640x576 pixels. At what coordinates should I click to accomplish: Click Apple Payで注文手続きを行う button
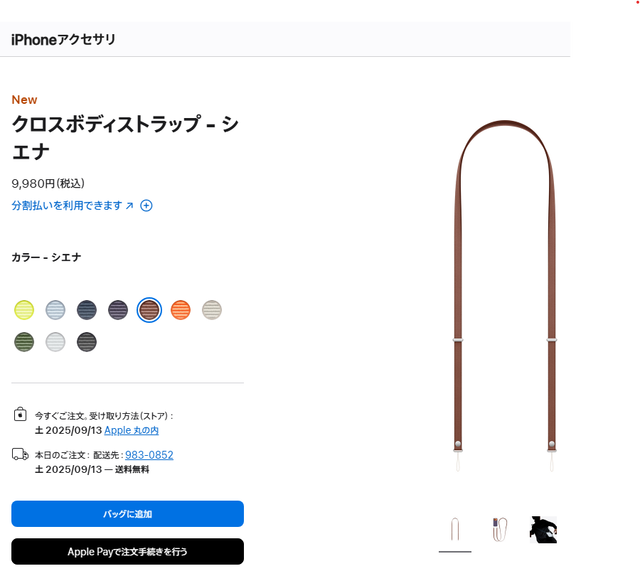click(x=127, y=552)
